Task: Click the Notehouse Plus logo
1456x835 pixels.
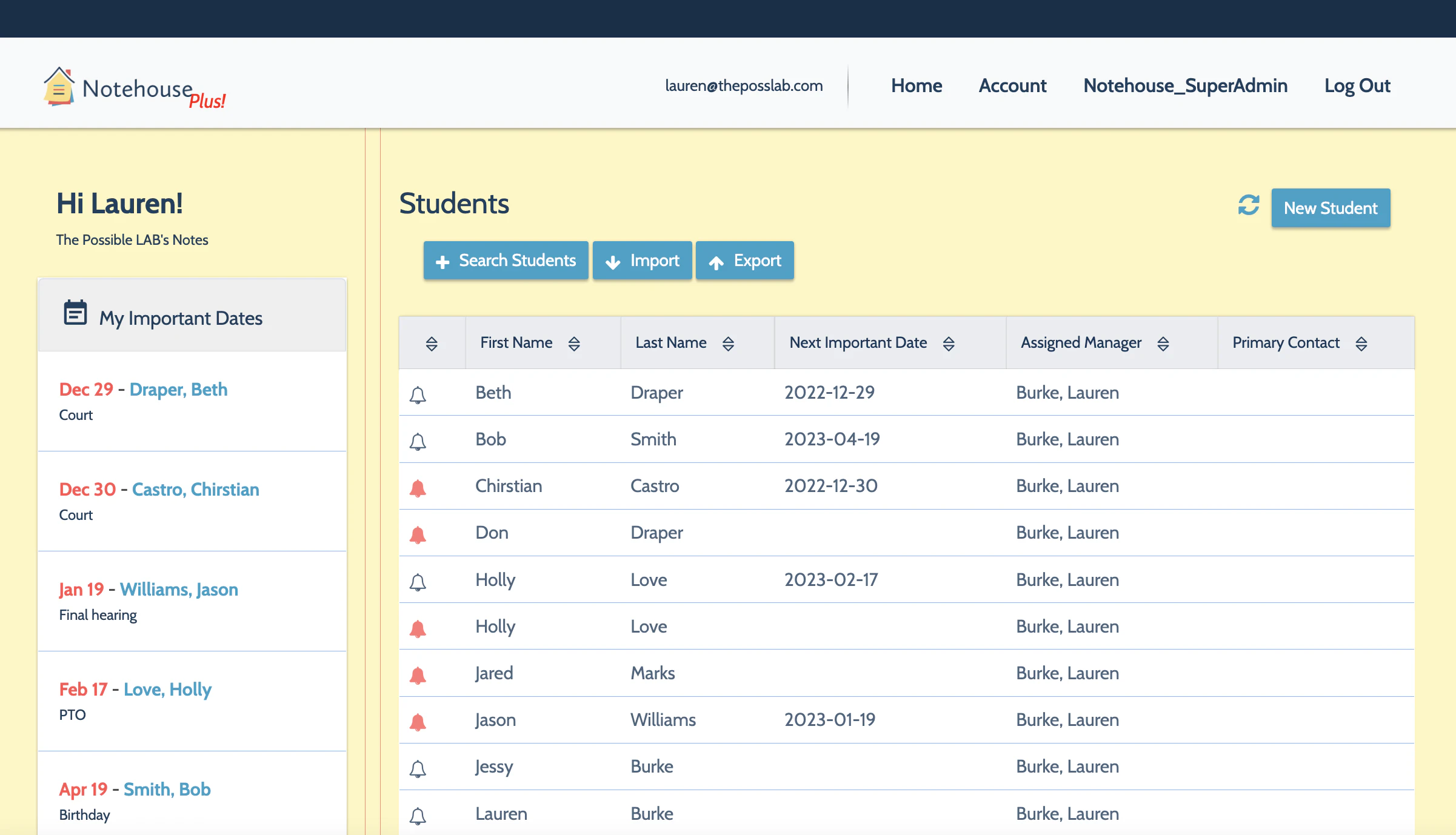Action: (135, 88)
